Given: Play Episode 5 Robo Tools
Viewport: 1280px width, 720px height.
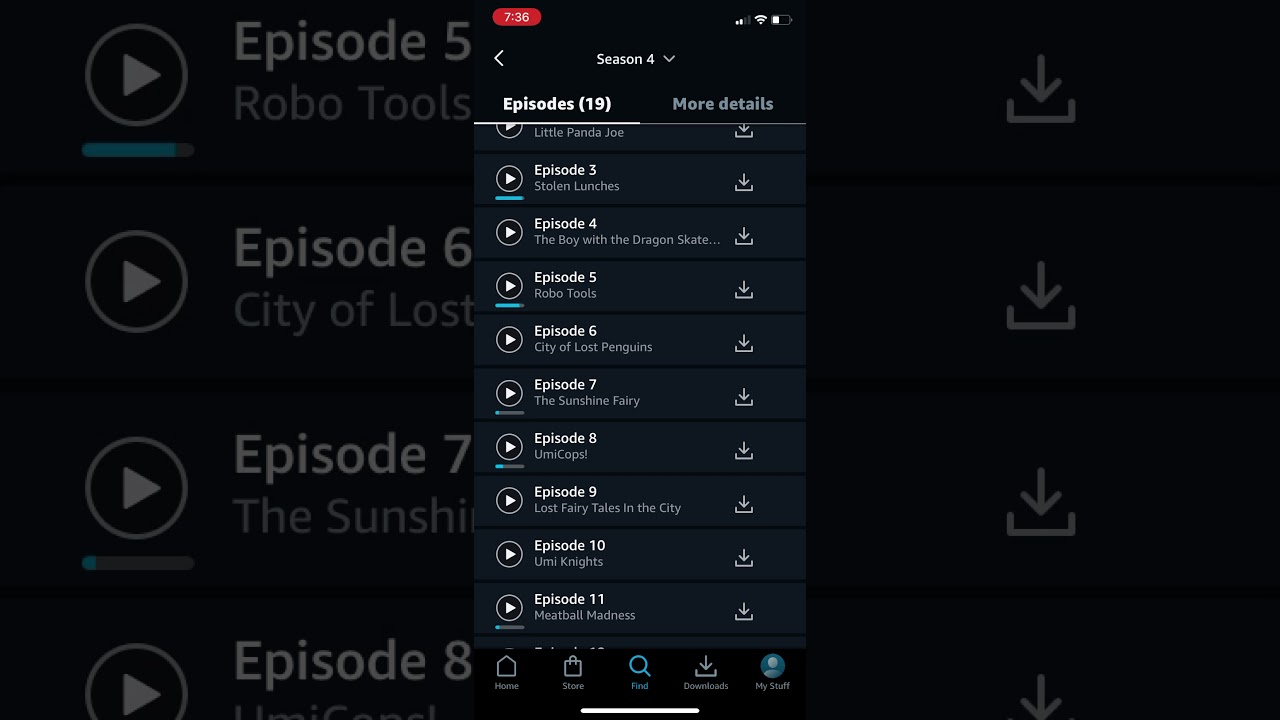Looking at the screenshot, I should click(509, 286).
